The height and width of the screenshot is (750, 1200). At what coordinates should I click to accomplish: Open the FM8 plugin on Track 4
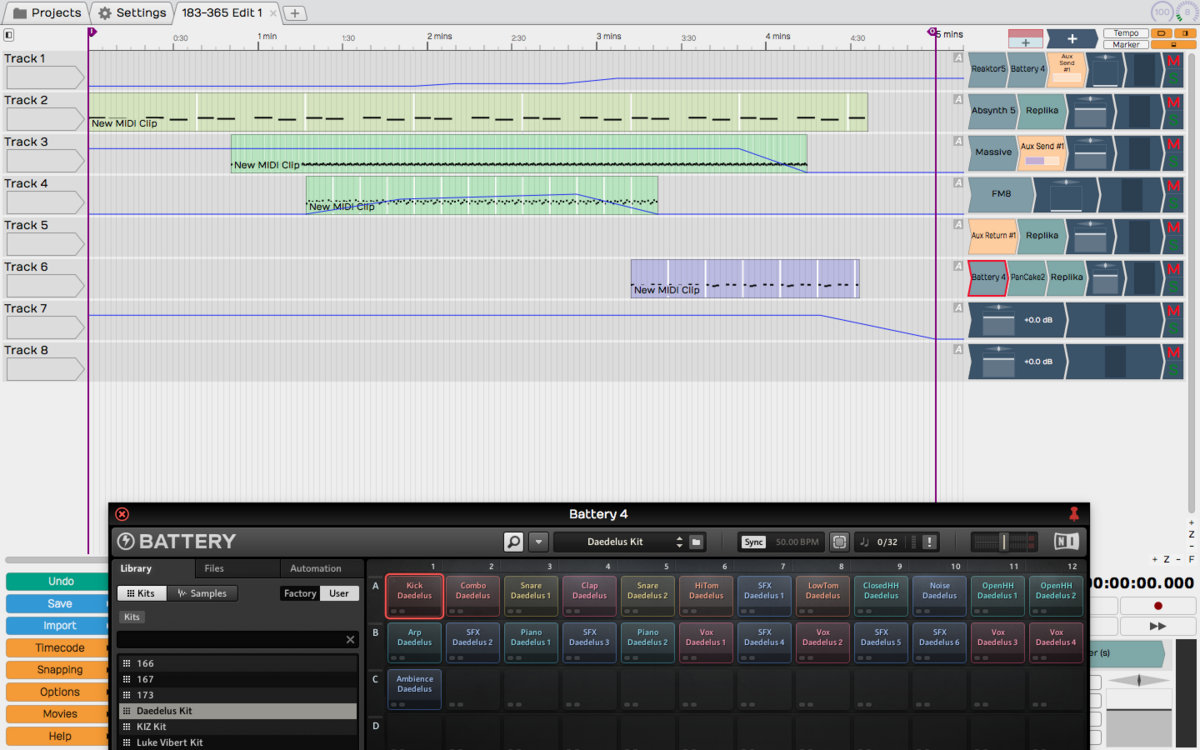[x=1000, y=194]
